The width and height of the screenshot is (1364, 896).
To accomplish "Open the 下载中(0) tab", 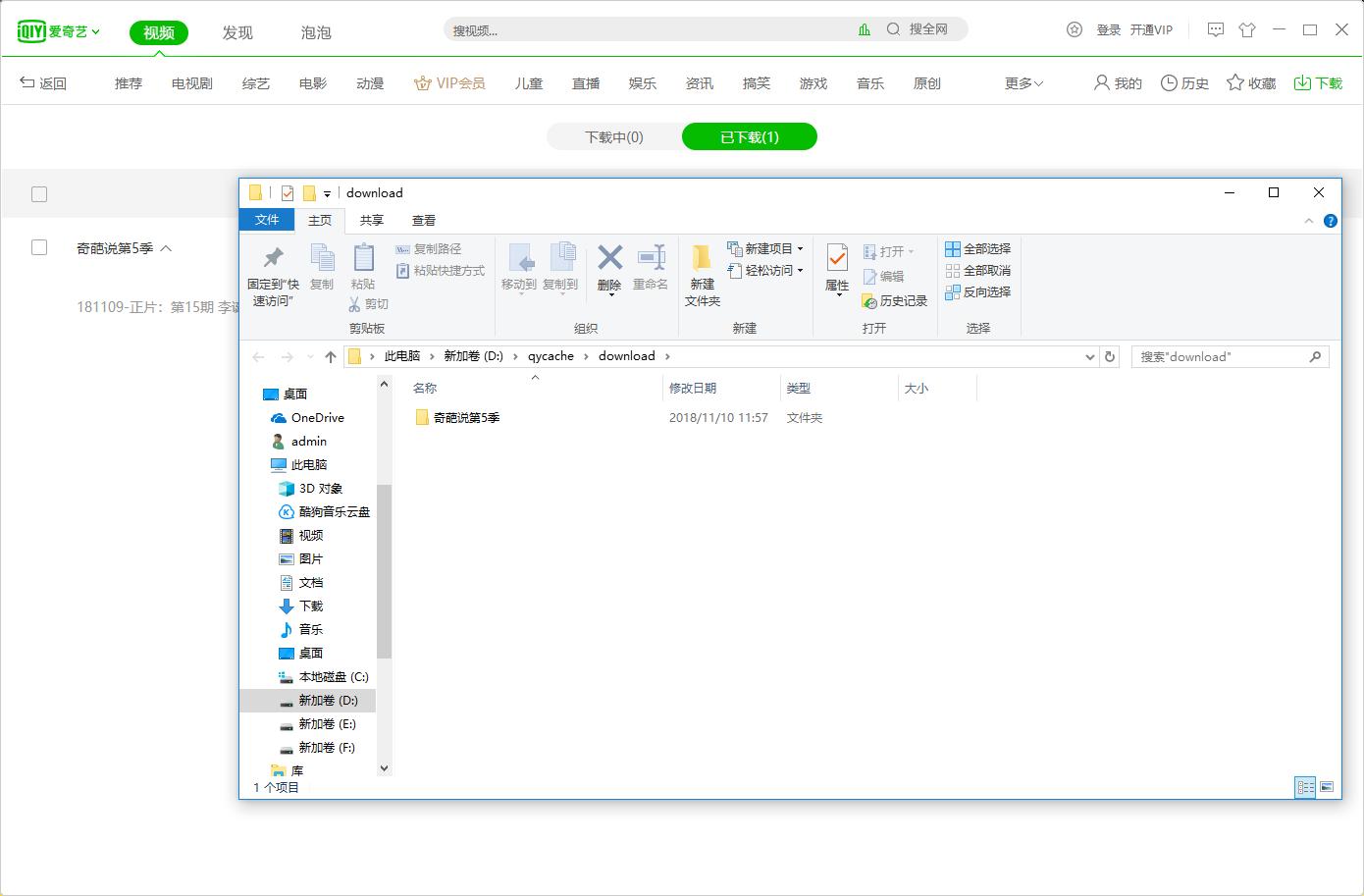I will pyautogui.click(x=612, y=136).
